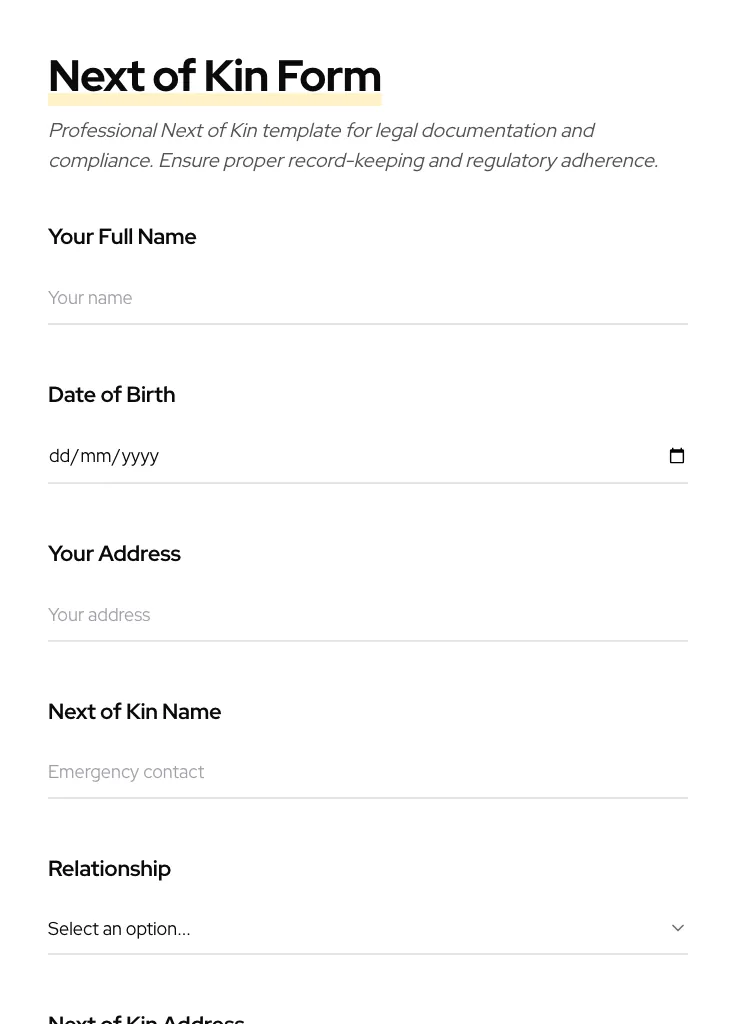Open the Date of Birth calendar picker icon

[x=677, y=456]
